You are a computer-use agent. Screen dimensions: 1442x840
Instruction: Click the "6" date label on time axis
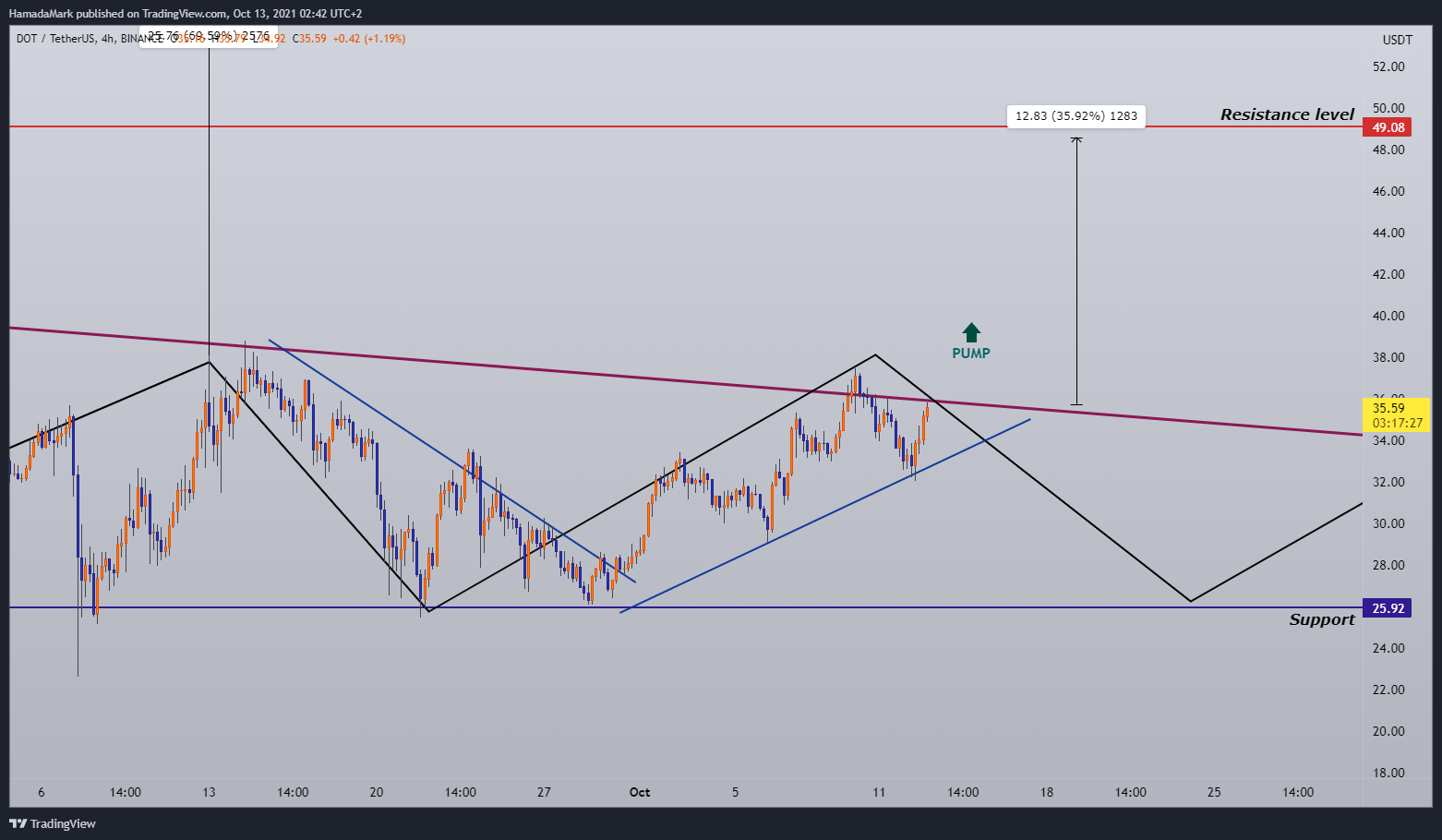pos(42,792)
